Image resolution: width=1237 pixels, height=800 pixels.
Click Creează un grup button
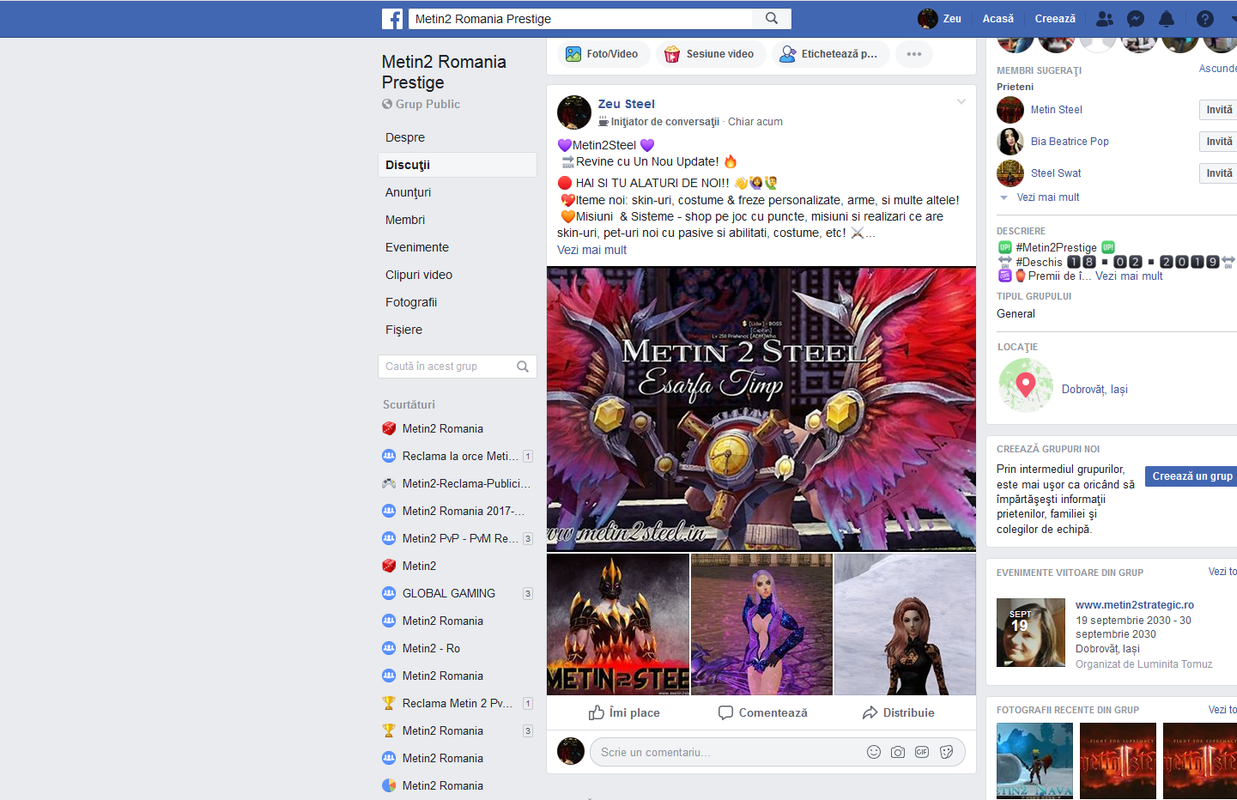[1192, 476]
